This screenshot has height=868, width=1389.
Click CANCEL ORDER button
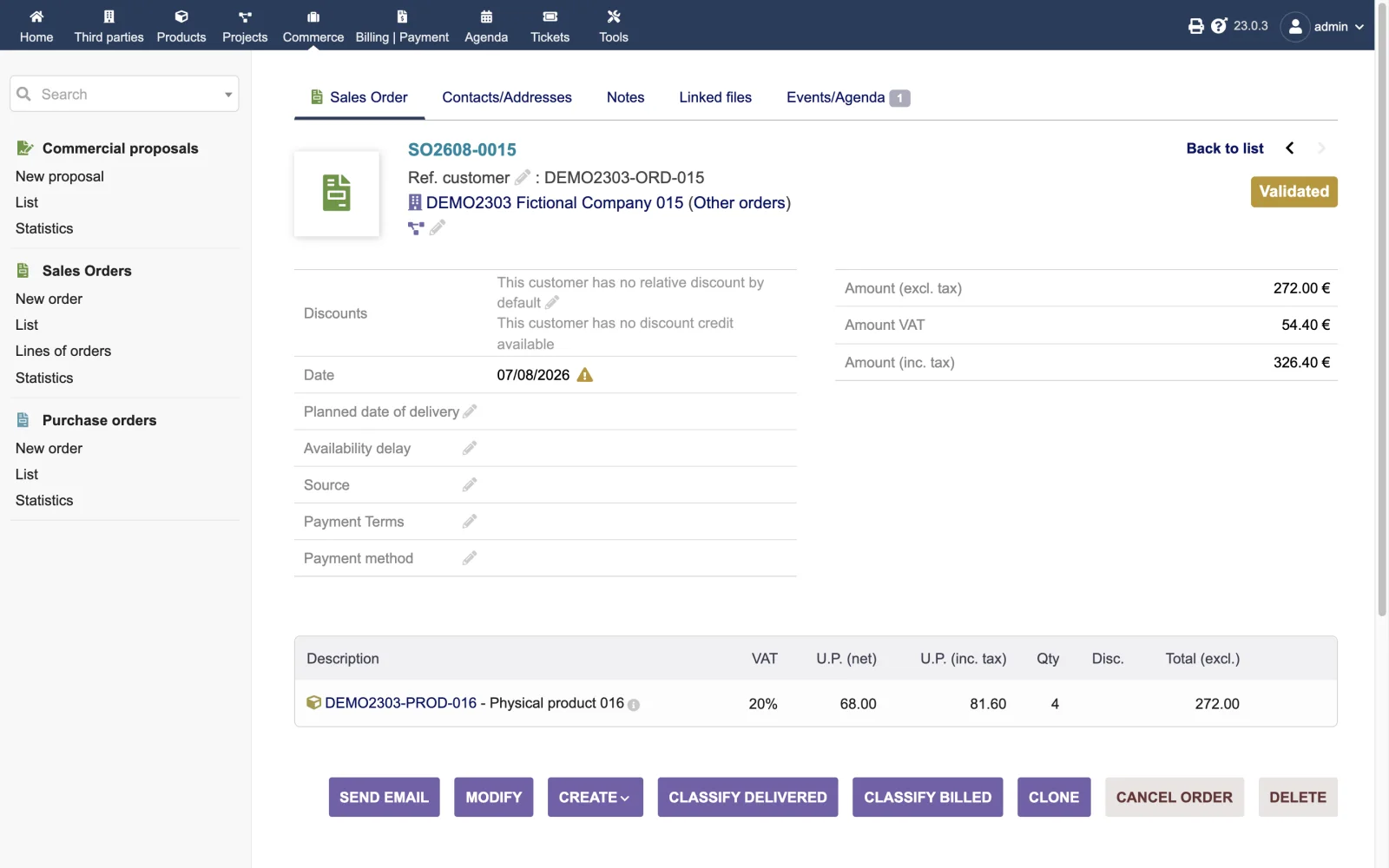[1175, 797]
